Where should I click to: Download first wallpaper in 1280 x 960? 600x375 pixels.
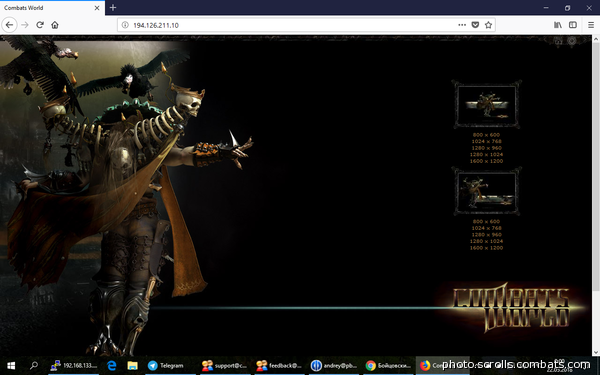click(486, 148)
